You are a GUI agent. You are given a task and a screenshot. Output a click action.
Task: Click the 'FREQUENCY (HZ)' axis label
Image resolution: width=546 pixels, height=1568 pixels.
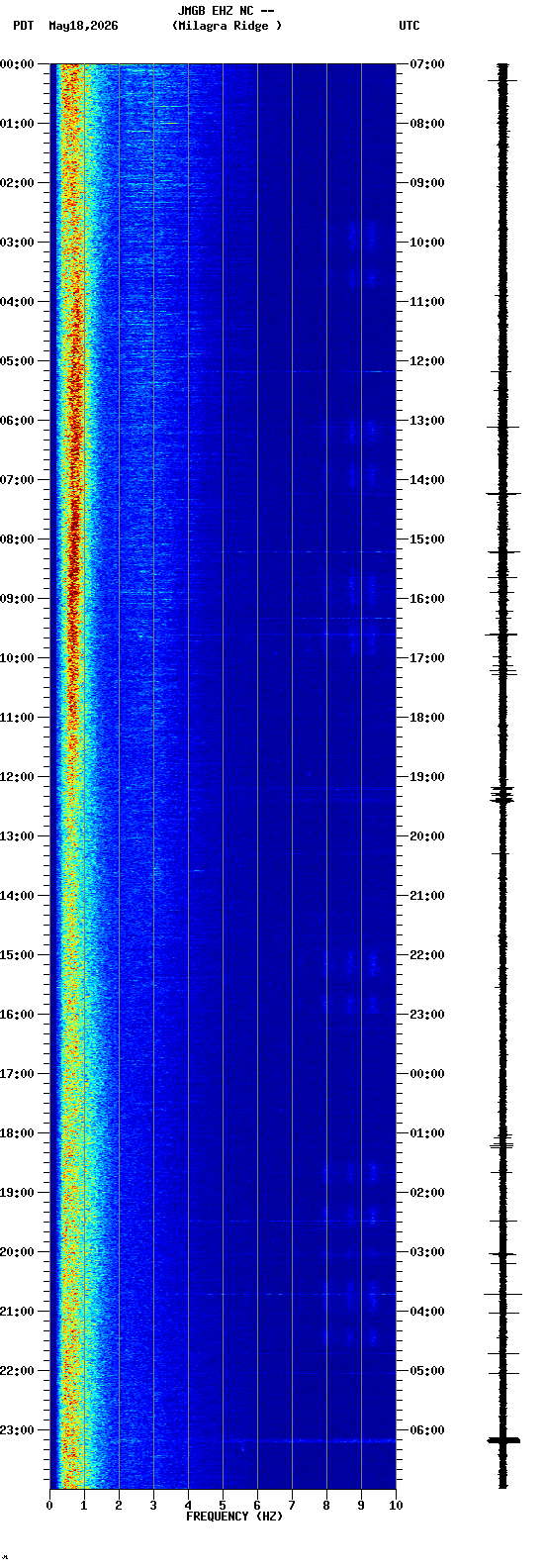pos(234,1517)
